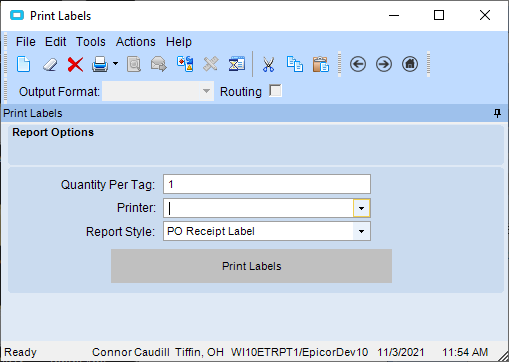Open the Report Style dropdown

361,231
